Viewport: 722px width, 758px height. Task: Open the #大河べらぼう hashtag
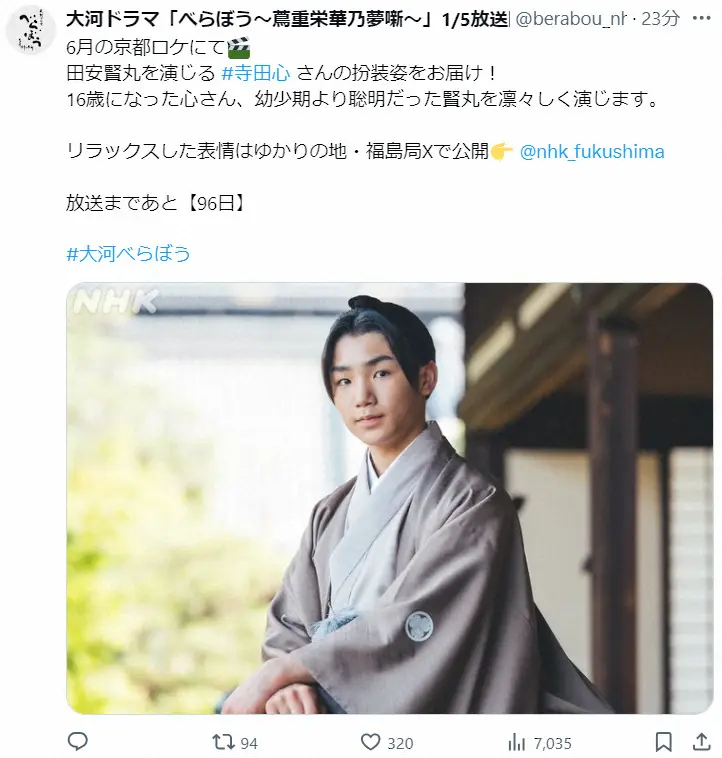[x=128, y=254]
